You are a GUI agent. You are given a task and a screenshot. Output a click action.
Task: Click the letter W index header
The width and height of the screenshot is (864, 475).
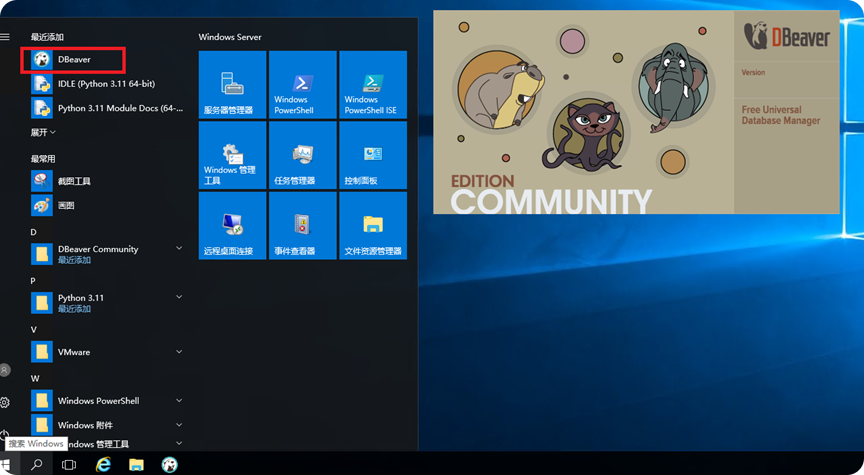pos(35,379)
